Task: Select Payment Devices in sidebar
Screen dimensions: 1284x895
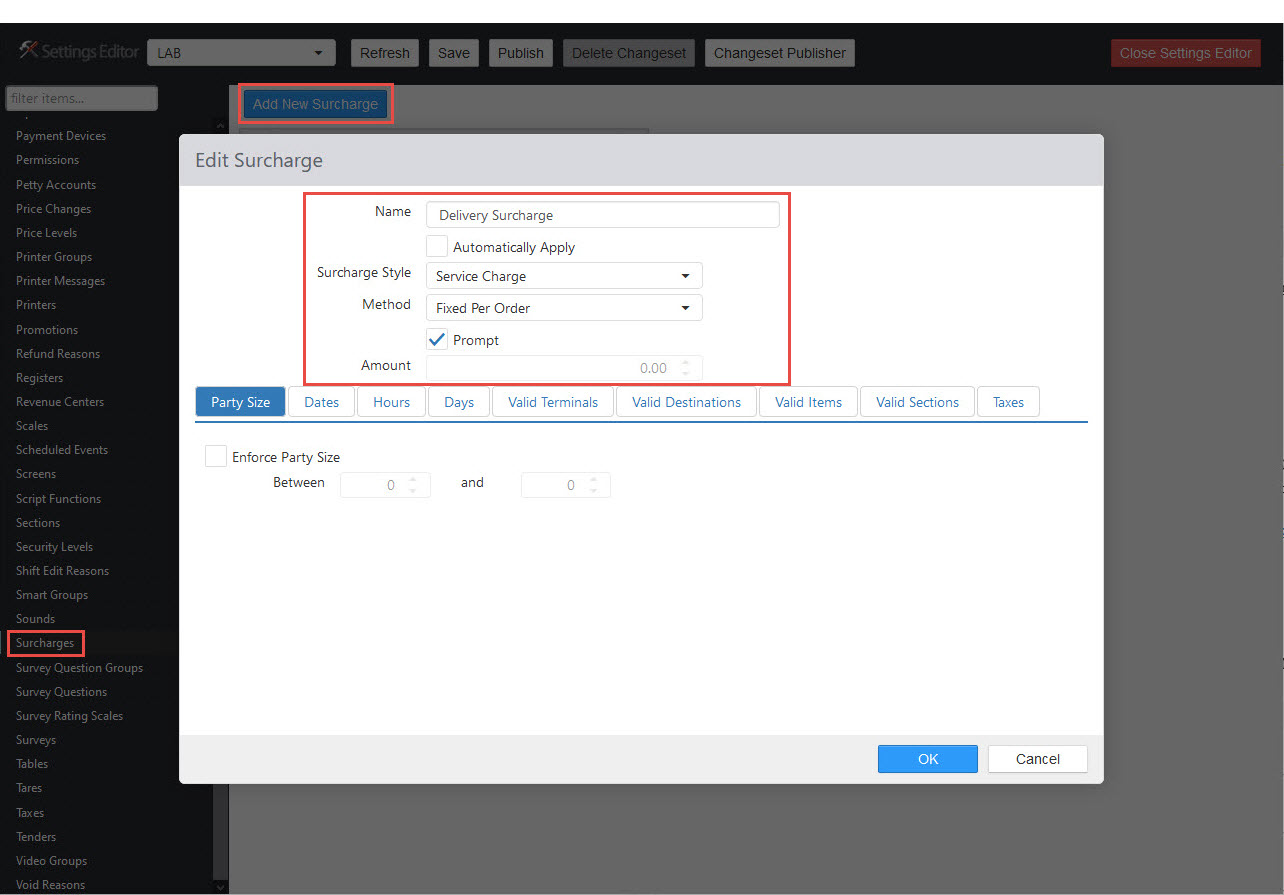Action: pos(61,136)
